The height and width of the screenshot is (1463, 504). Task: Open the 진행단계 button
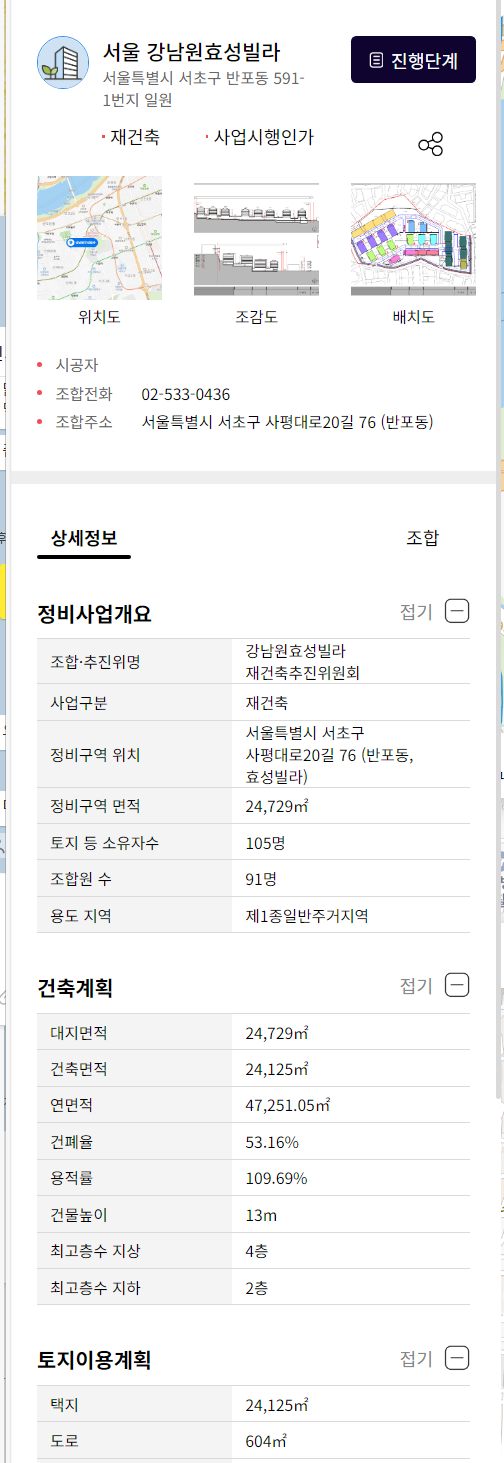click(x=413, y=60)
